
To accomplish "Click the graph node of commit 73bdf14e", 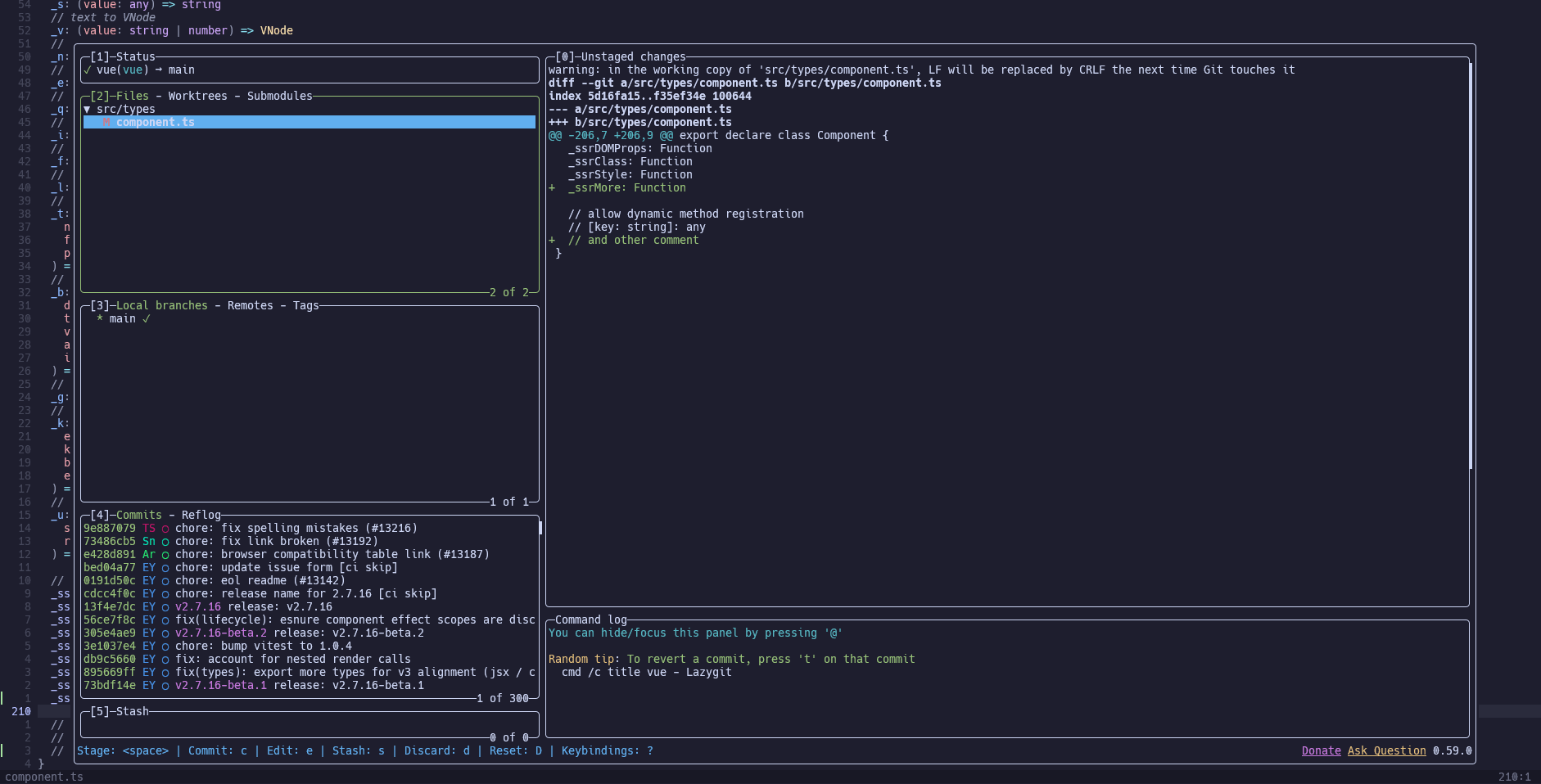I will click(x=165, y=686).
